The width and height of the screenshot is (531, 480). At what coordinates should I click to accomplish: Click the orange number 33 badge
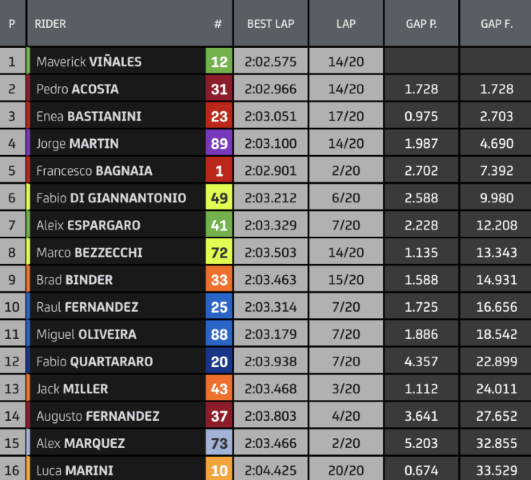[x=219, y=280]
